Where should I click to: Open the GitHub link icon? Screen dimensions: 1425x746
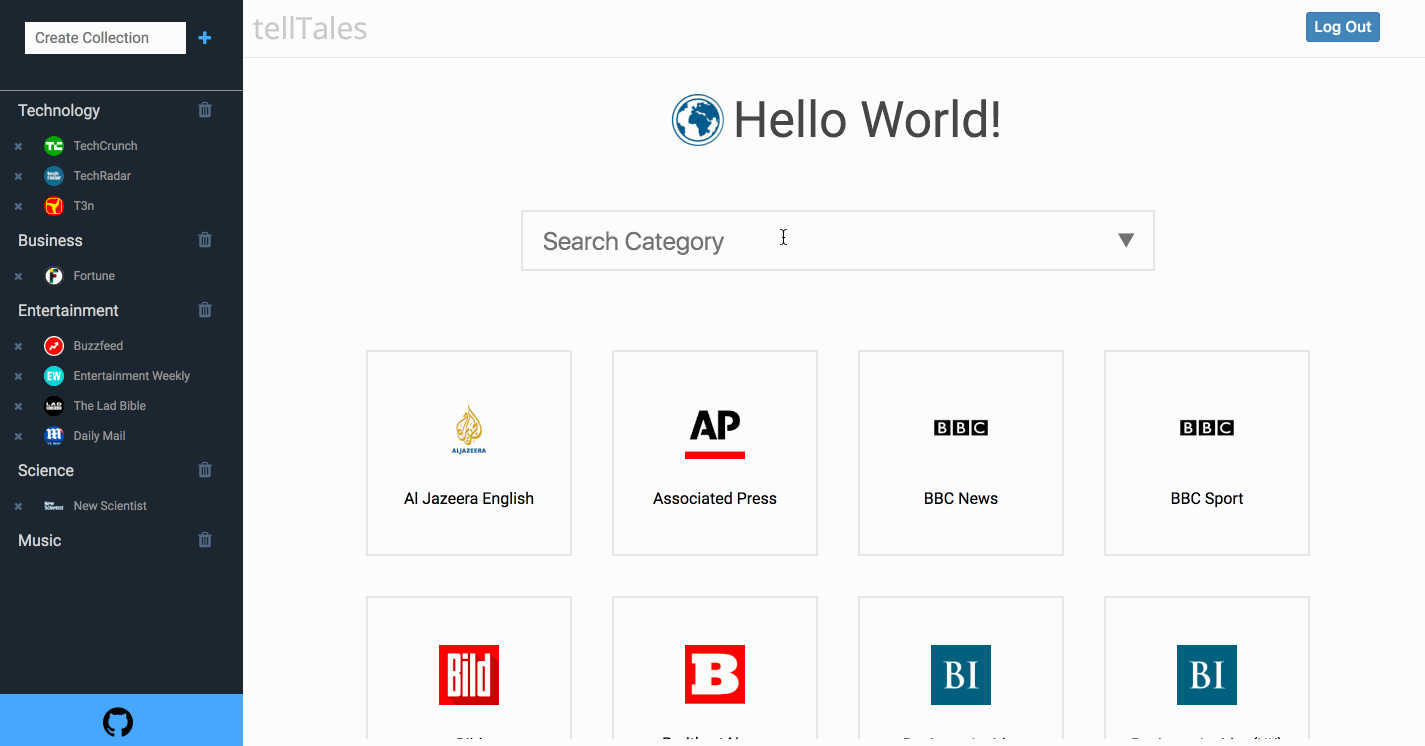coord(118,722)
